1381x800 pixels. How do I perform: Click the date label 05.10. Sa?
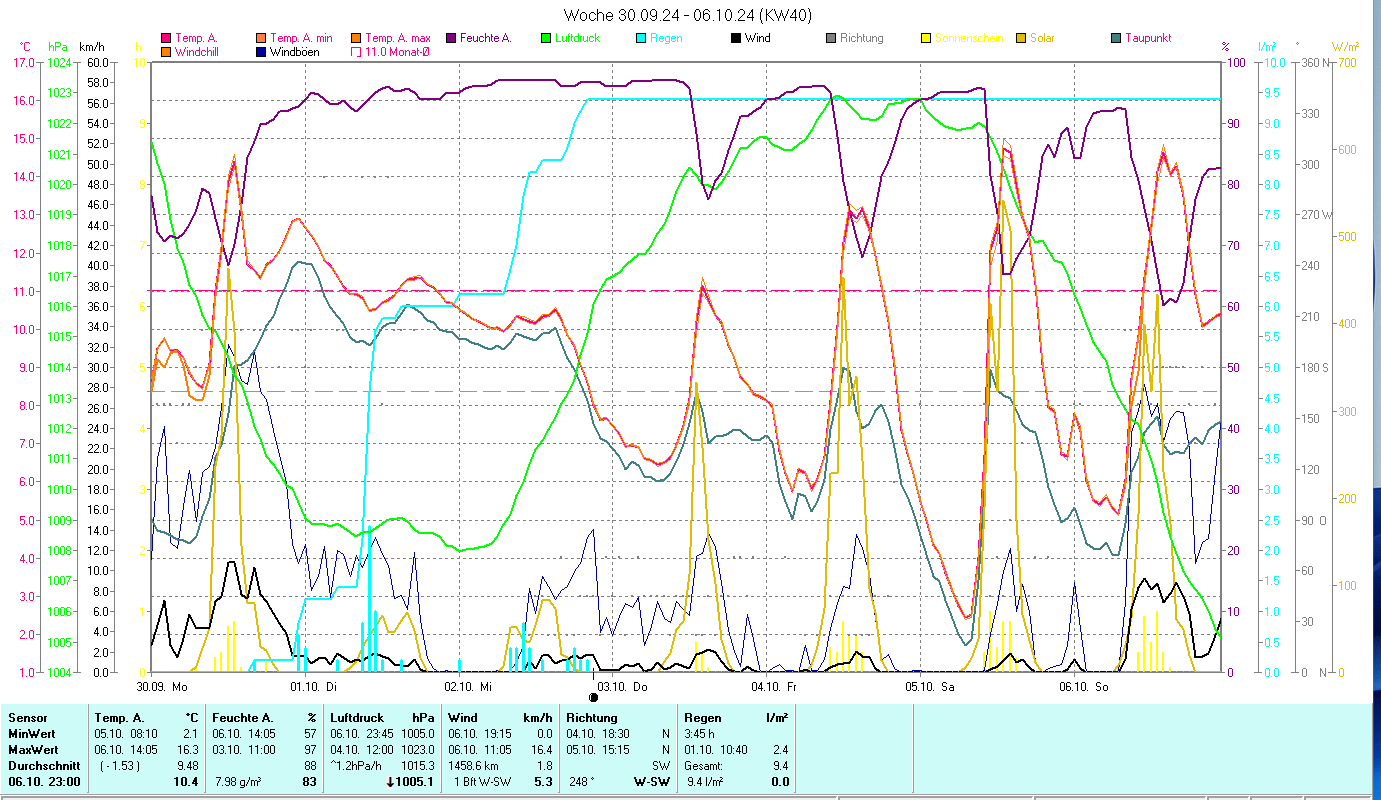click(930, 687)
